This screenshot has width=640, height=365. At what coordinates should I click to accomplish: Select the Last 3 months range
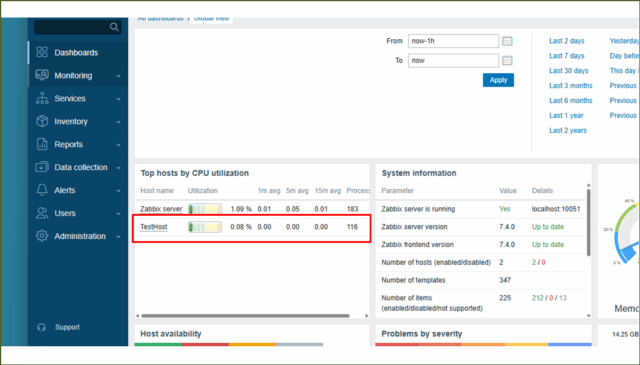571,85
